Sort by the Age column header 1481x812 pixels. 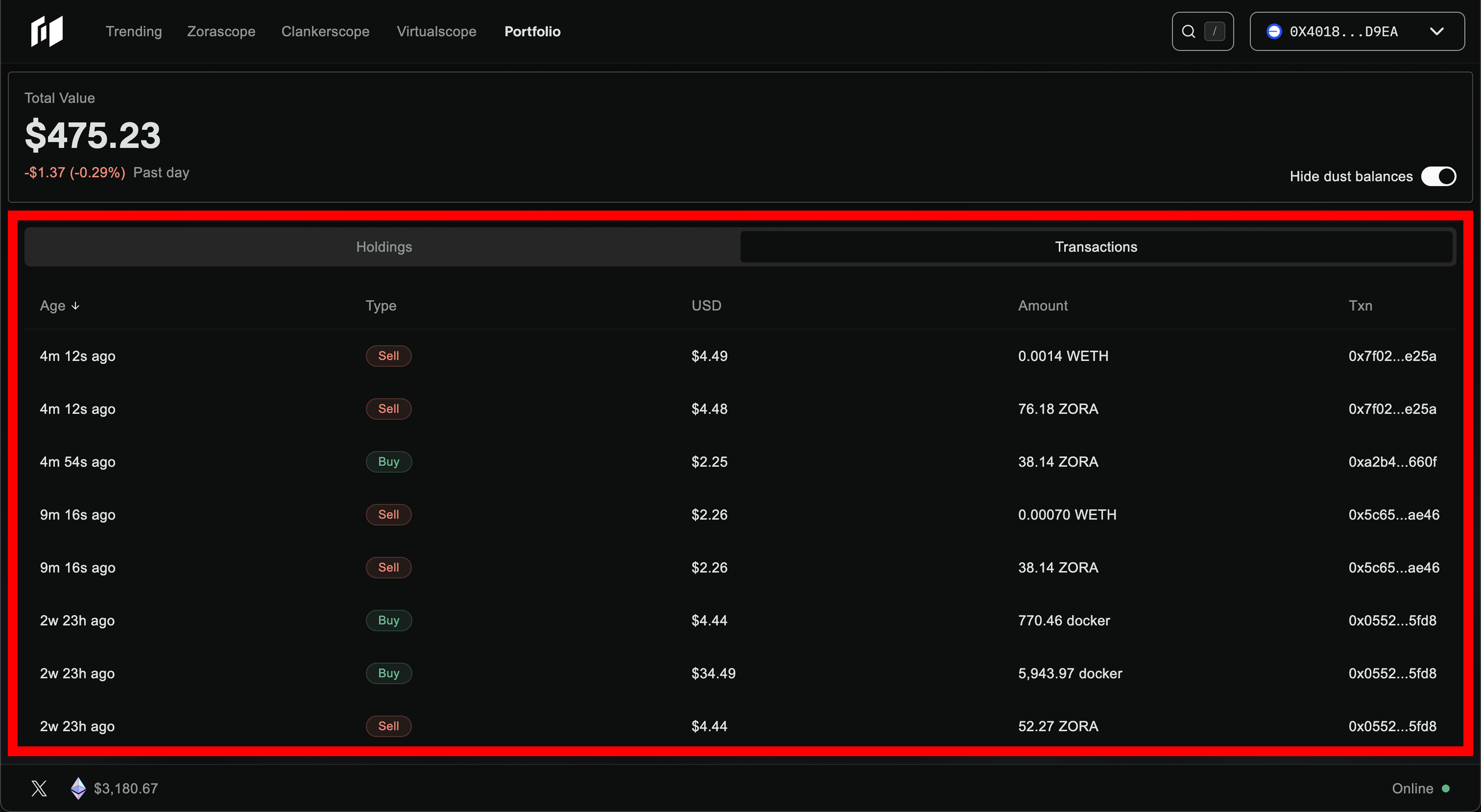coord(52,306)
